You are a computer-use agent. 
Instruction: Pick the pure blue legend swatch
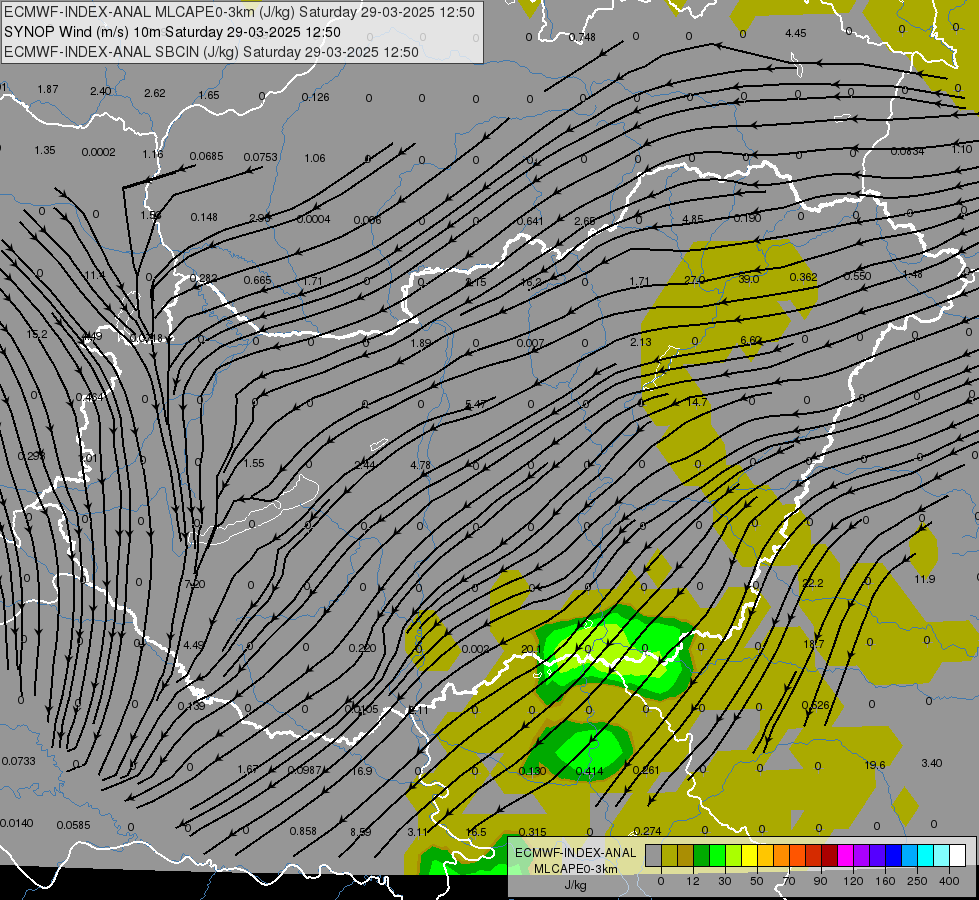893,856
